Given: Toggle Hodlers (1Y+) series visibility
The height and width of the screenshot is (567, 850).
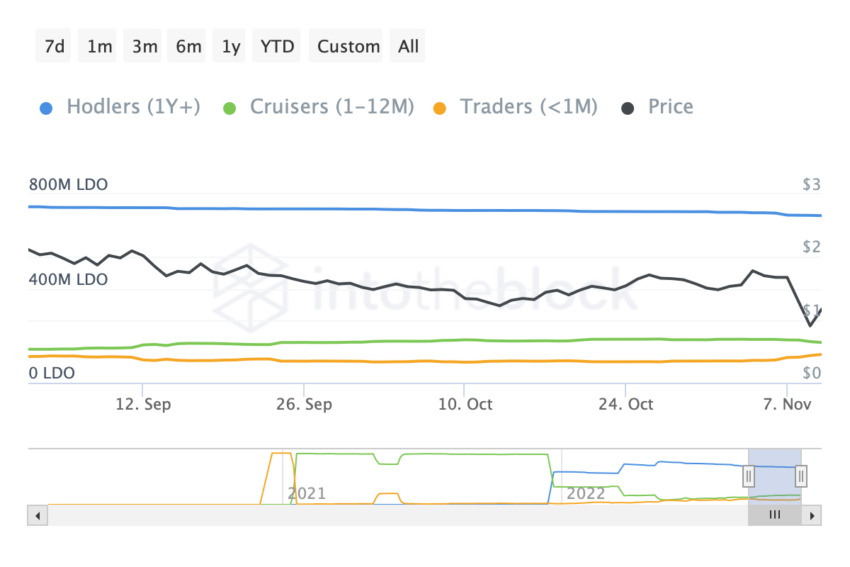Looking at the screenshot, I should click(x=133, y=107).
